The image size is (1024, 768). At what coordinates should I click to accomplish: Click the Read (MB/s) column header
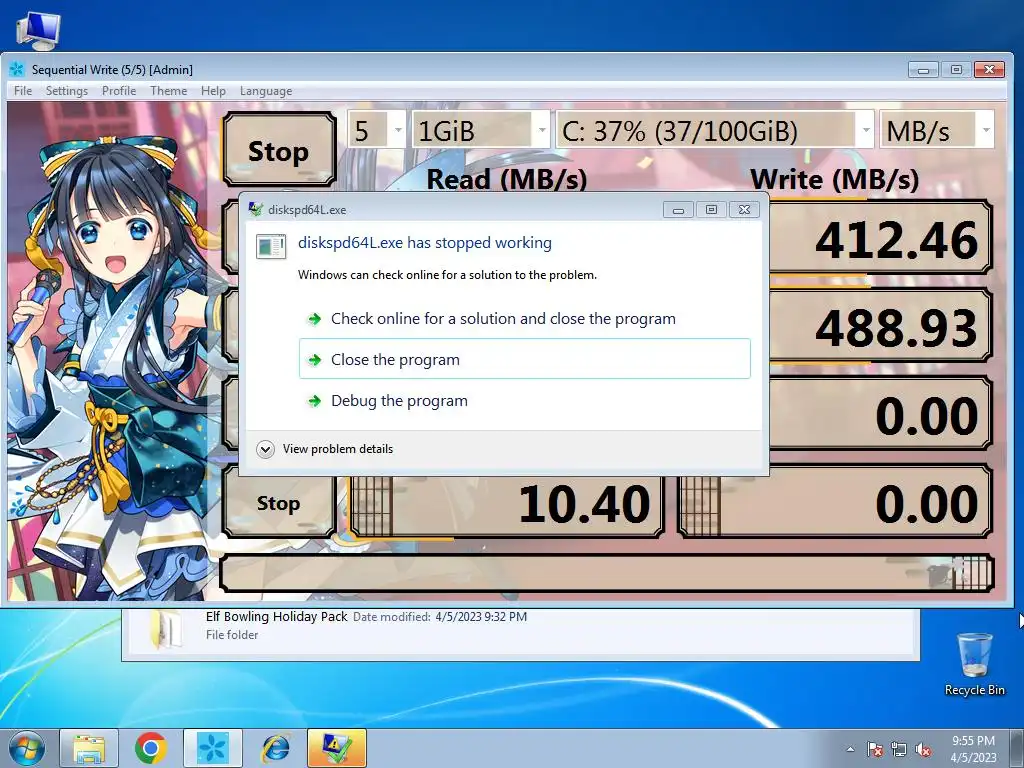point(507,179)
